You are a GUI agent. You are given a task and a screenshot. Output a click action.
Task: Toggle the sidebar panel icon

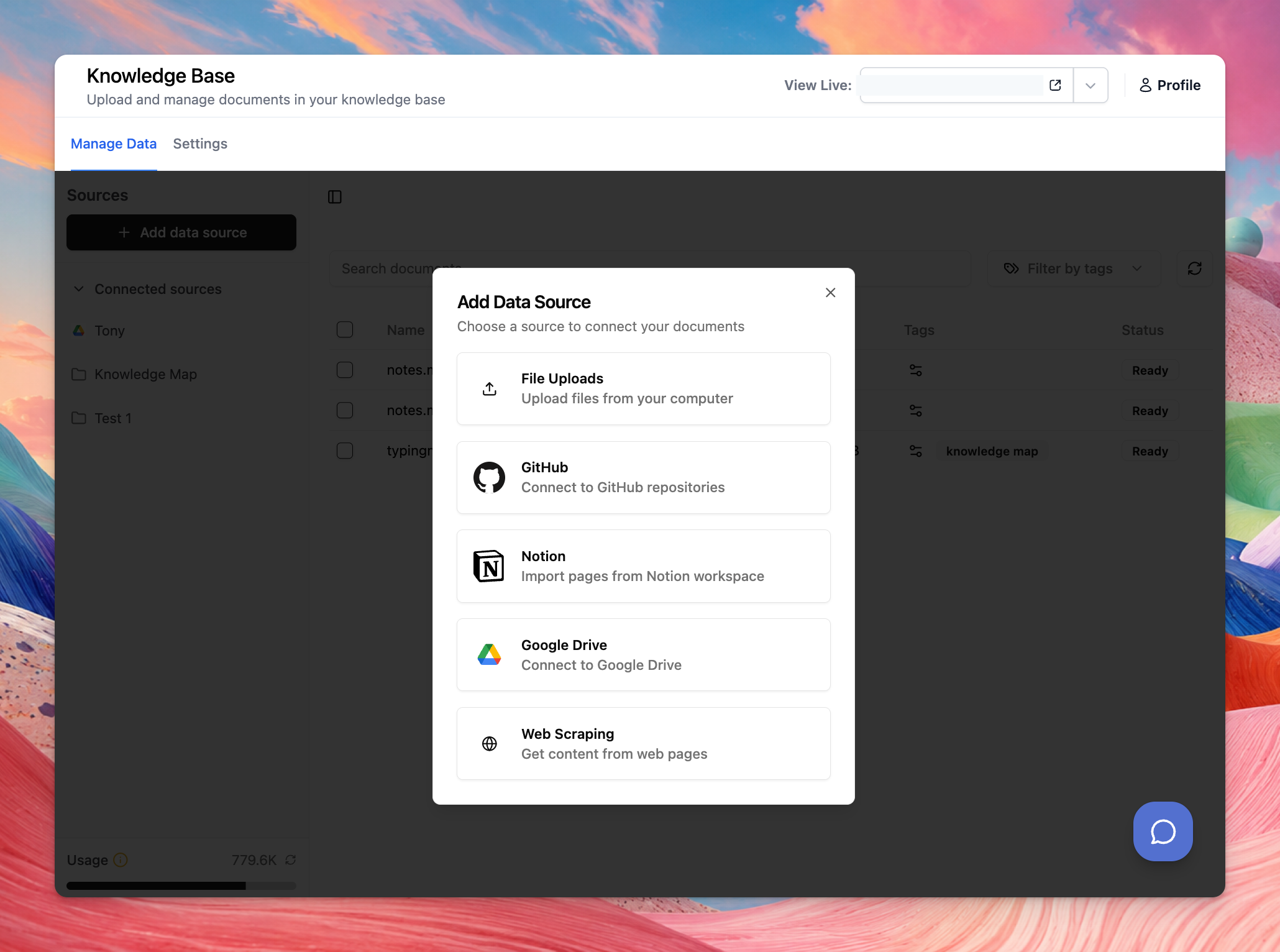click(x=335, y=197)
